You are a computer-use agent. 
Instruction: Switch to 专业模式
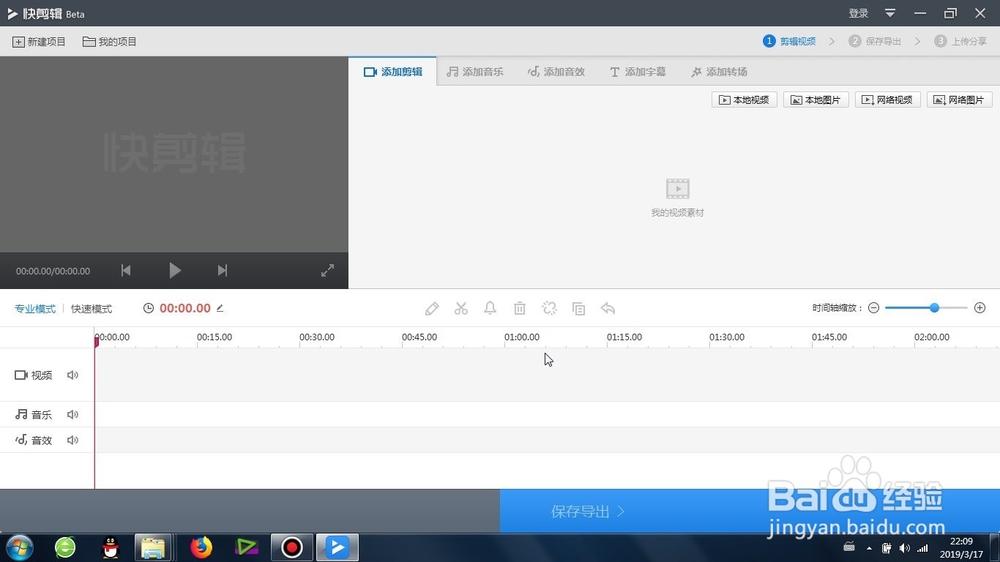click(35, 309)
